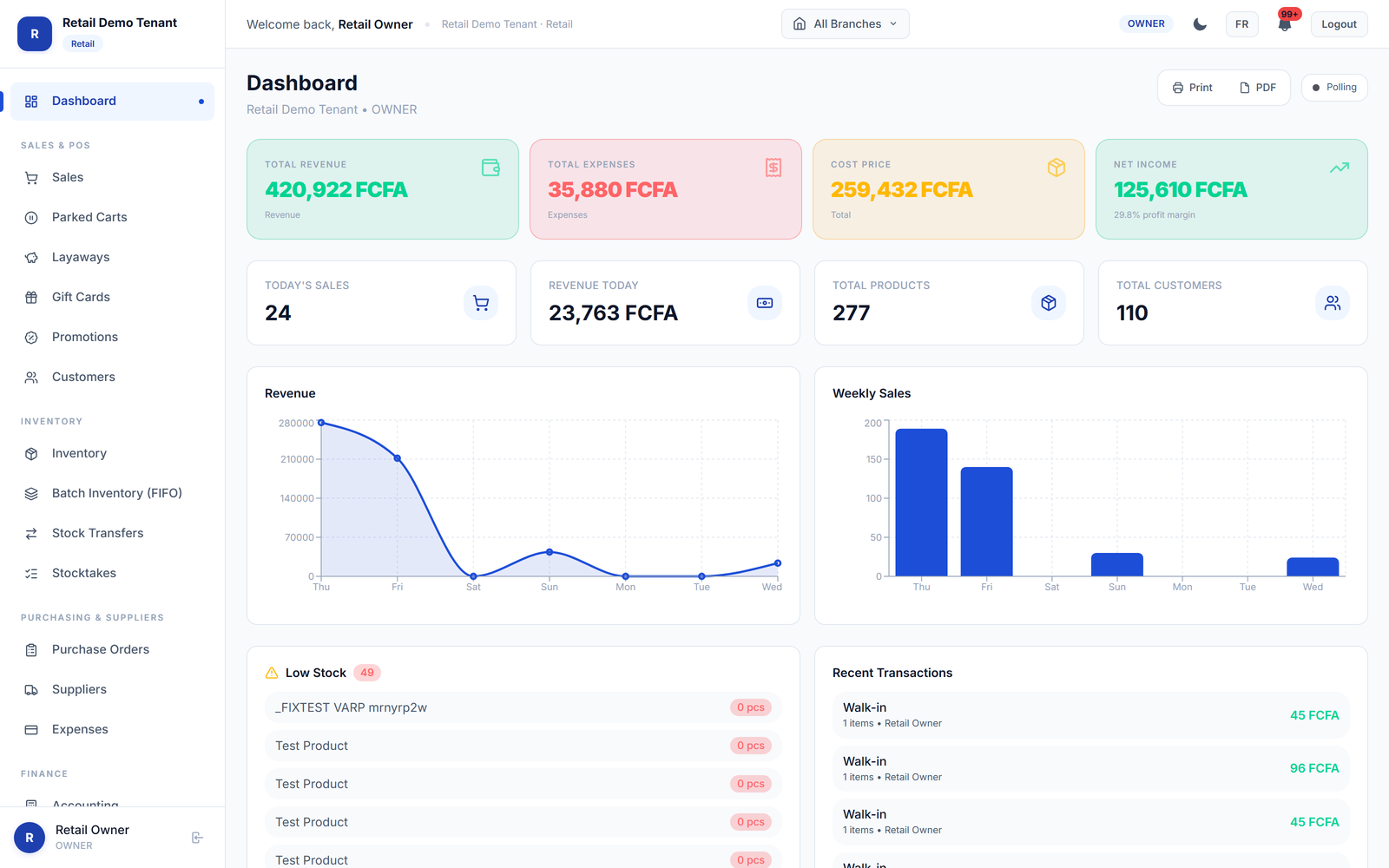The width and height of the screenshot is (1389, 868).
Task: Switch language with FR button
Action: [1242, 24]
